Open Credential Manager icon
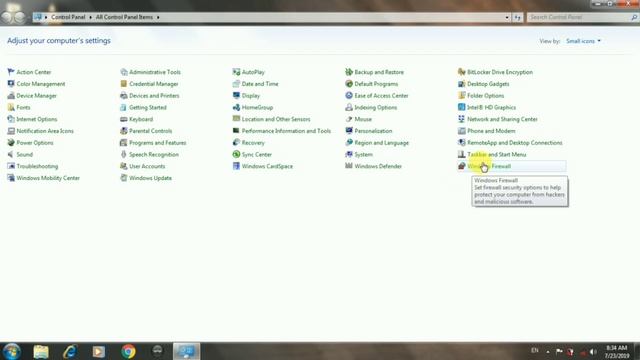The width and height of the screenshot is (640, 360). 124,84
